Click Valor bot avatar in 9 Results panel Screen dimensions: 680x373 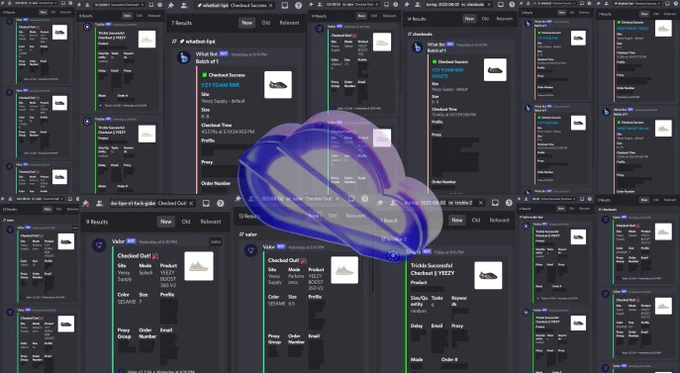click(99, 245)
